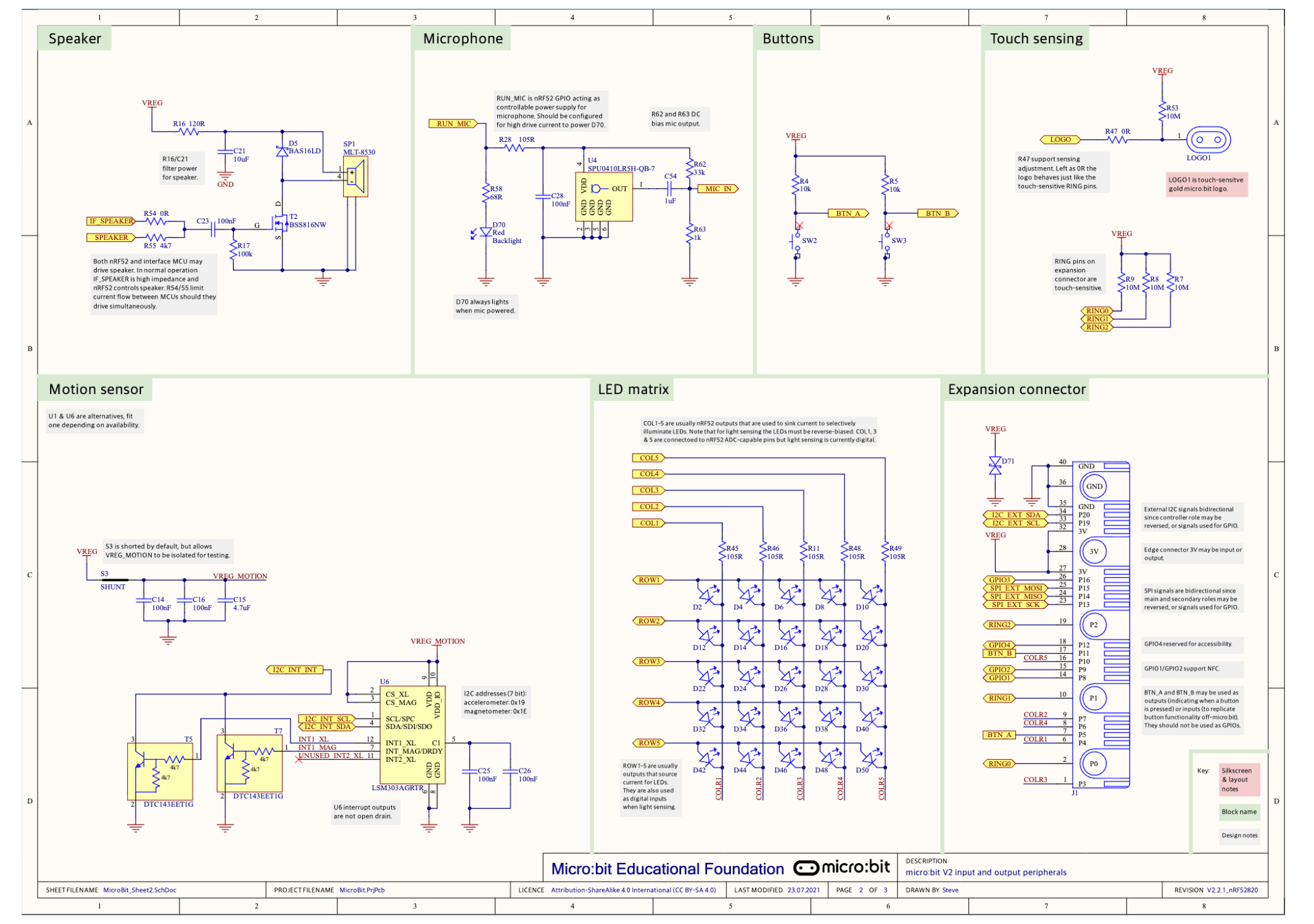Click the RING0 label in Touch sensing block
The width and height of the screenshot is (1314, 924).
(1097, 311)
